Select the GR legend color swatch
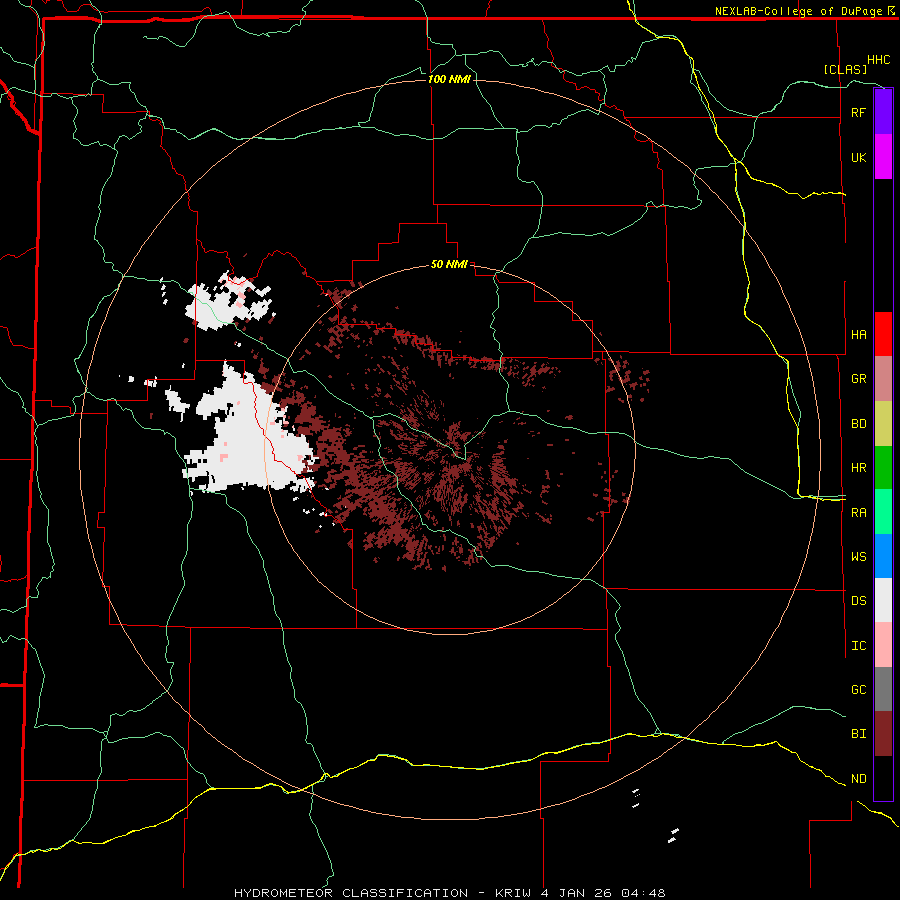 [x=883, y=379]
